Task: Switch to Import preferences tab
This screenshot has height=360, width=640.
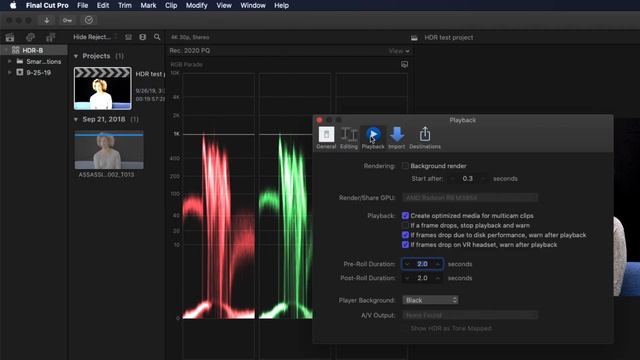Action: pos(396,138)
